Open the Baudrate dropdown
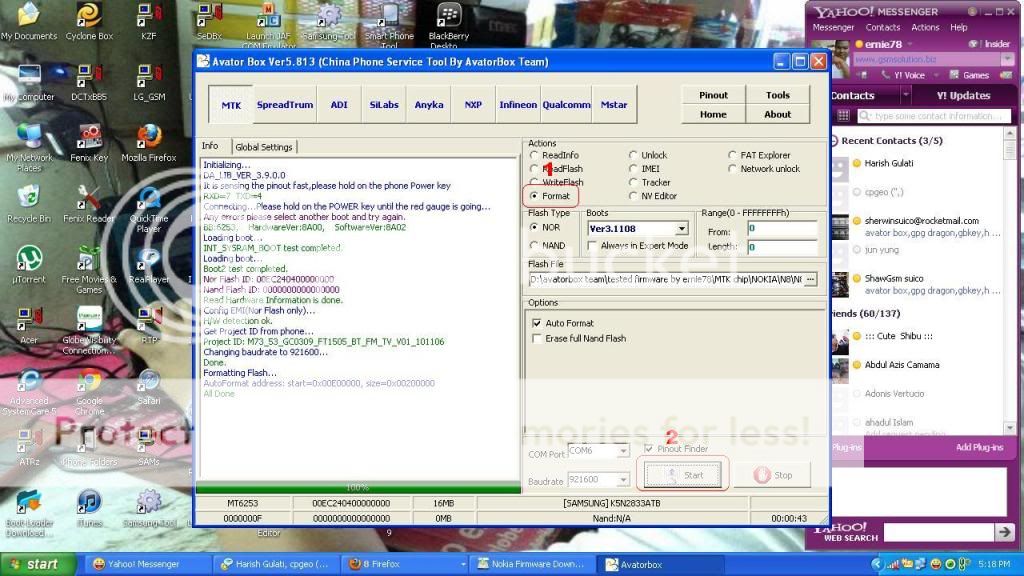The width and height of the screenshot is (1024, 576). (622, 481)
